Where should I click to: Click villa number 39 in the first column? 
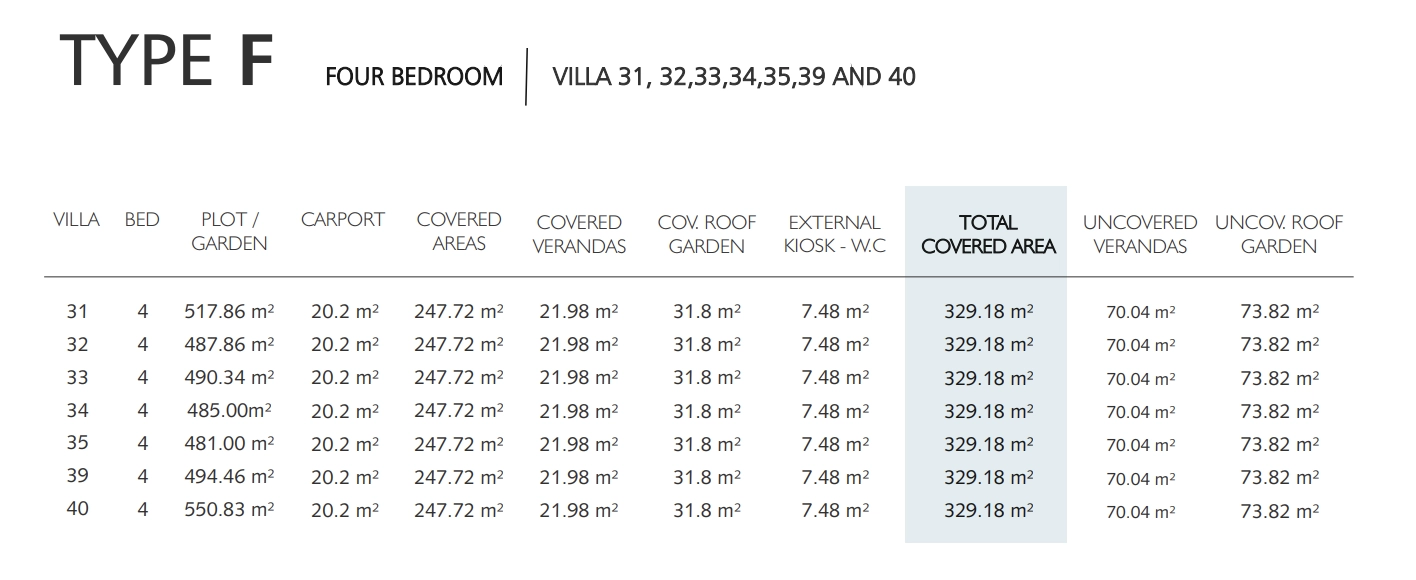click(x=77, y=476)
